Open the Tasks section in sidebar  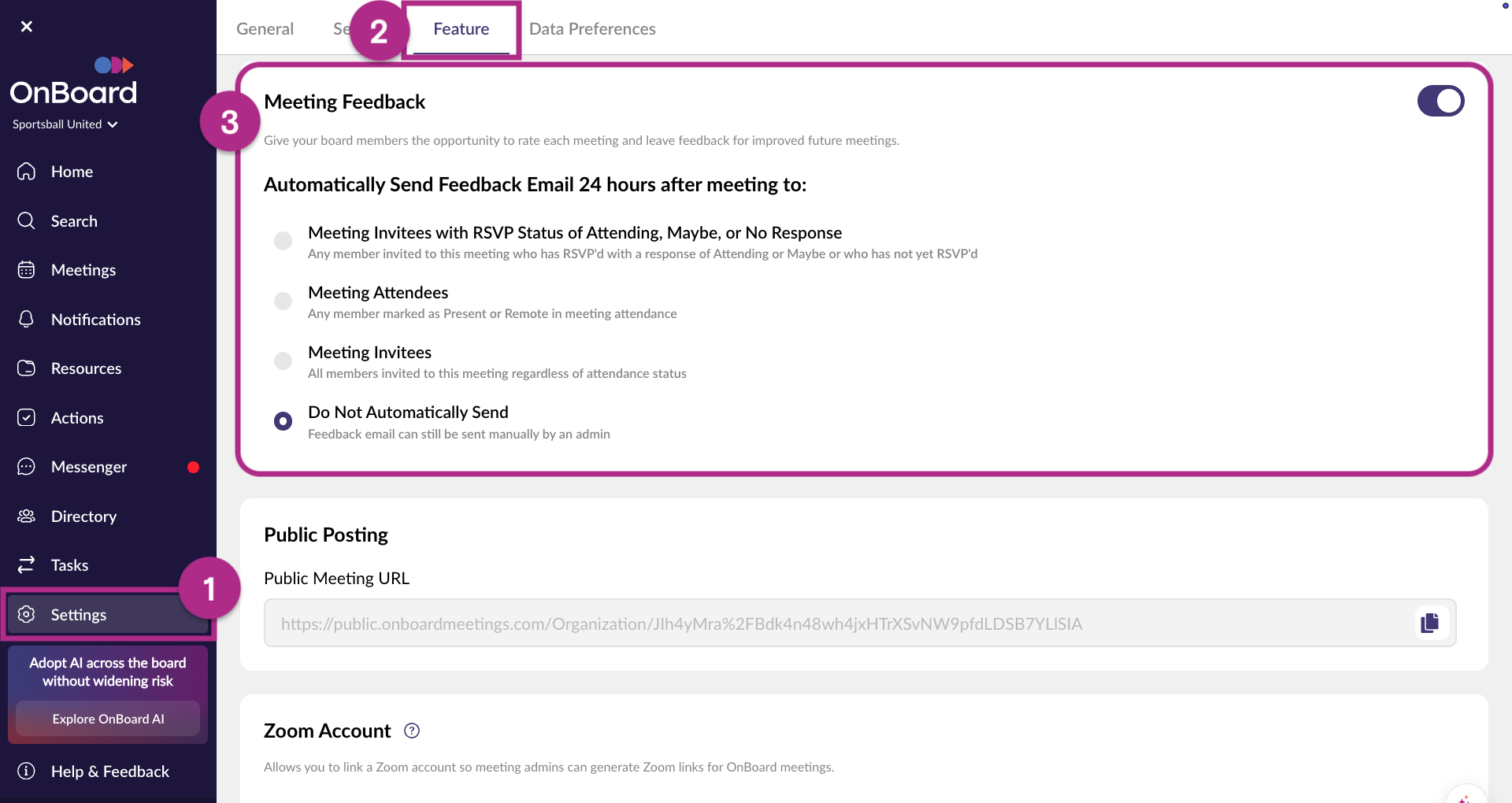[x=69, y=564]
